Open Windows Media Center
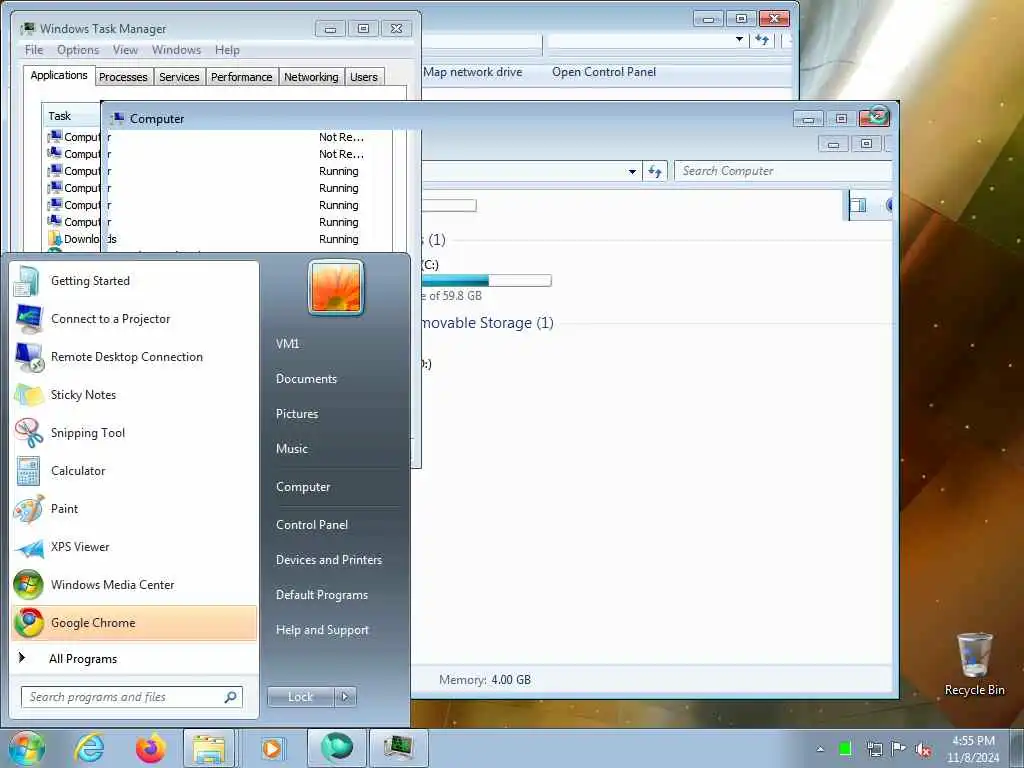Screen dimensions: 1024x768 point(135,584)
